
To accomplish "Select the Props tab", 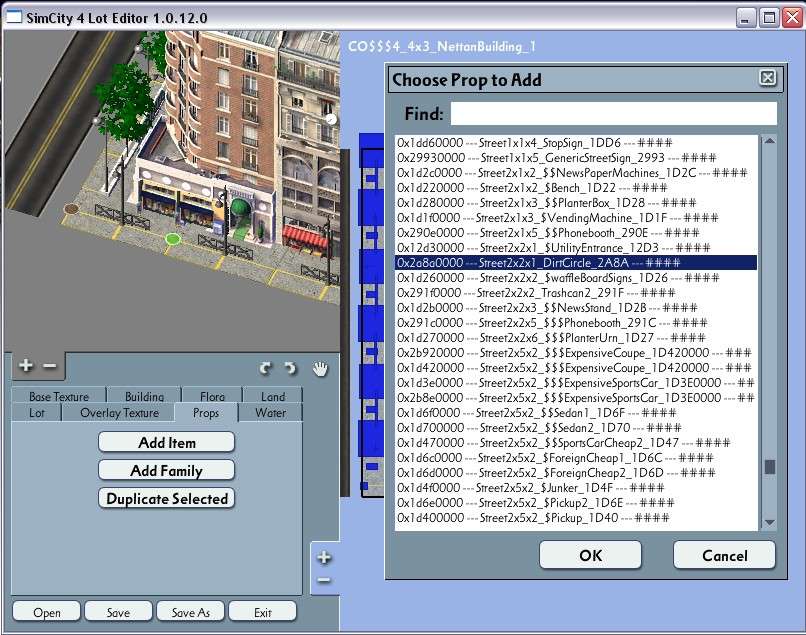I will click(x=206, y=413).
